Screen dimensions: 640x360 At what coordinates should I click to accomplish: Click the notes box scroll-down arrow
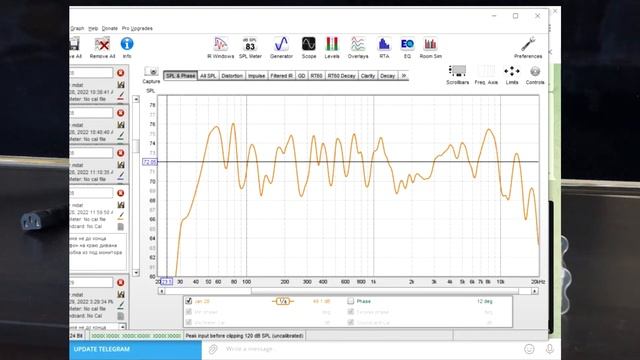pos(122,327)
